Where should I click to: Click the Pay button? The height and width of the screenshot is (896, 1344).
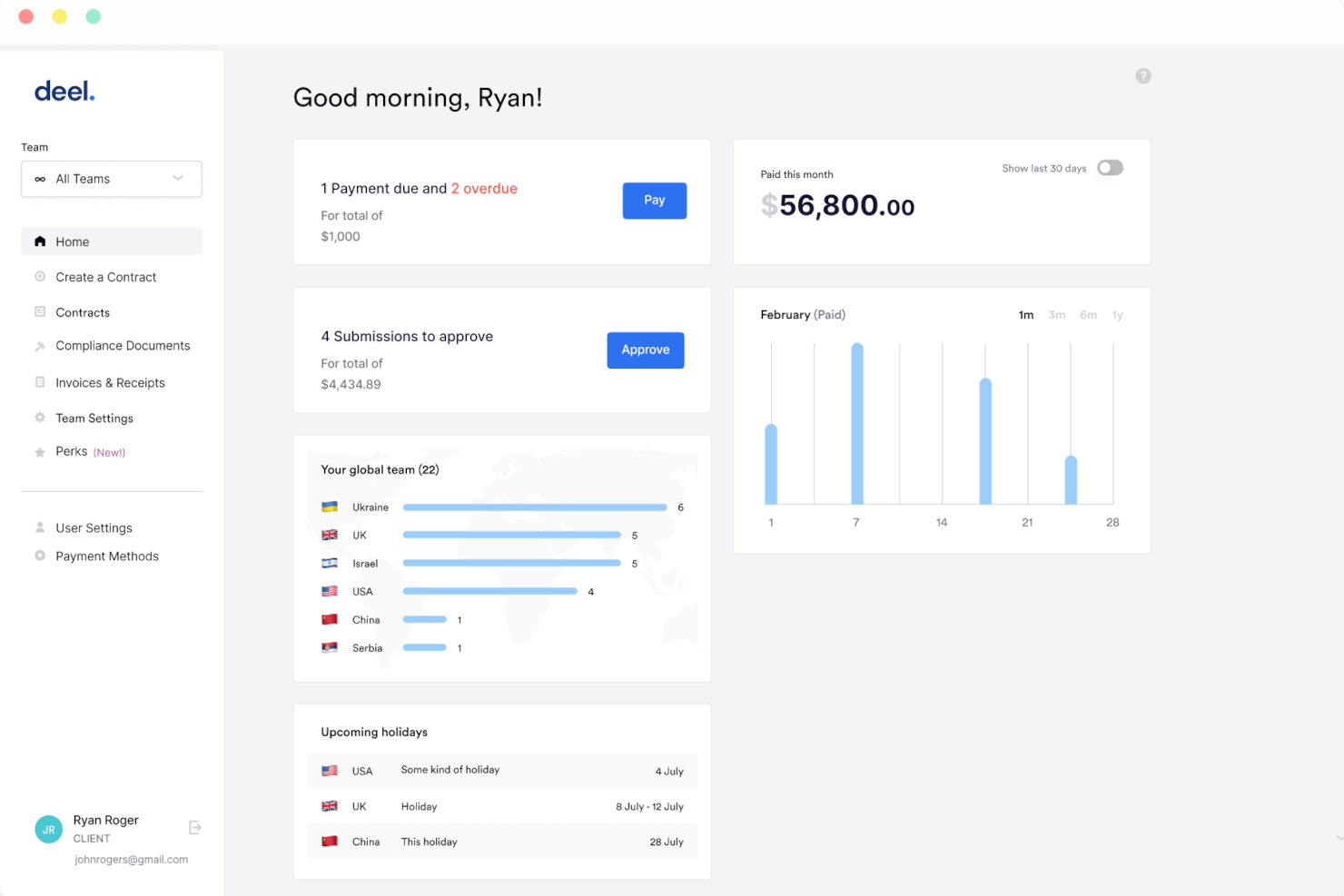click(x=654, y=201)
